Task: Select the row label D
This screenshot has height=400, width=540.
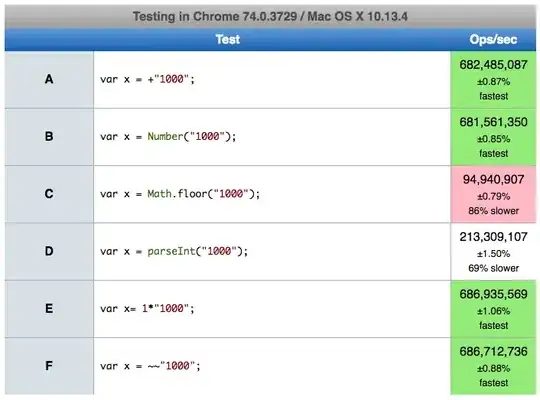Action: click(49, 251)
